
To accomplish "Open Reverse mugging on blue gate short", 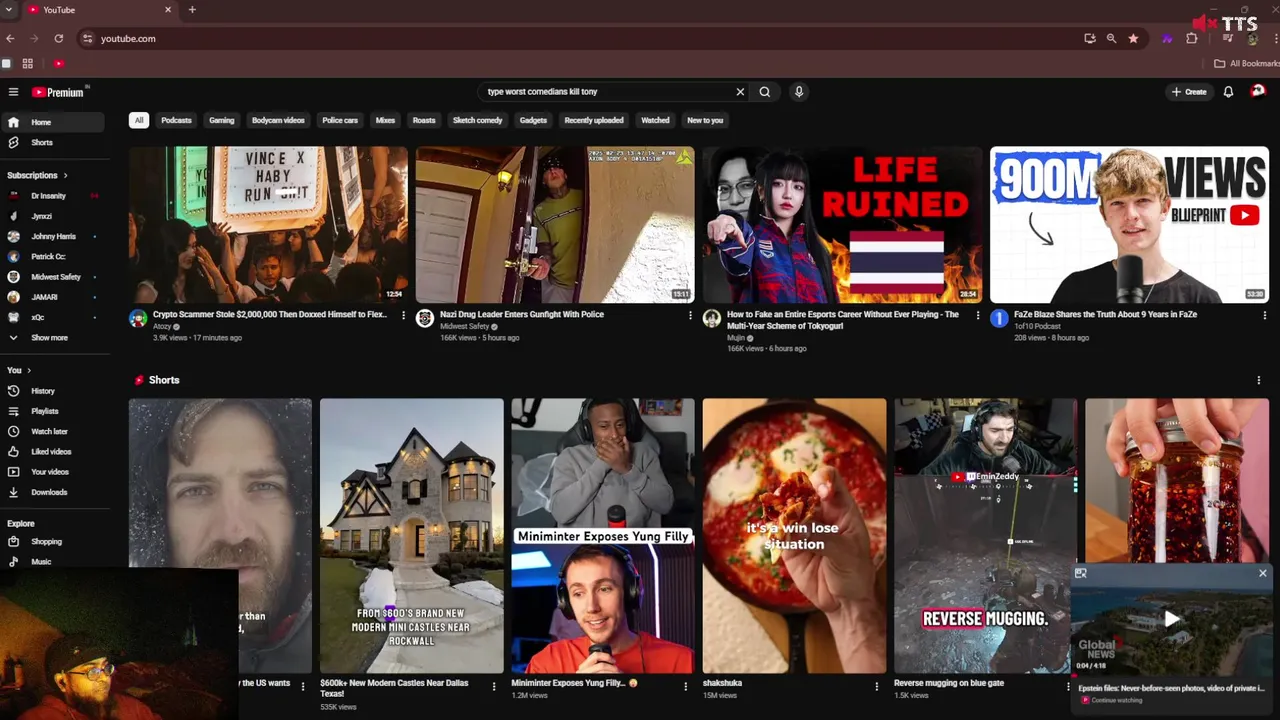I will [x=985, y=536].
